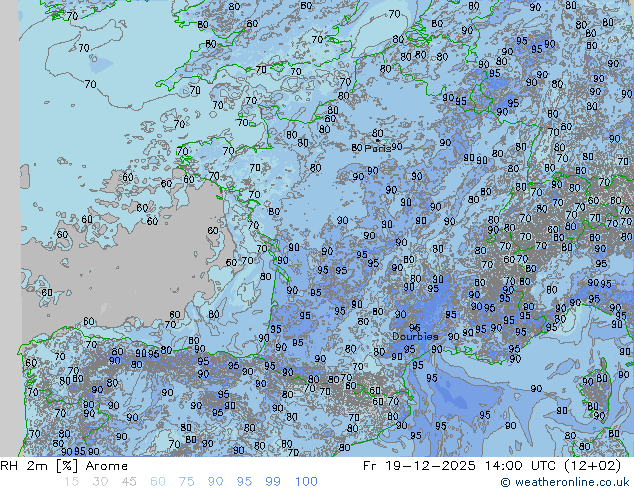Open the weatheronline.co.uk copyright link
This screenshot has height=490, width=634.
coord(565,482)
